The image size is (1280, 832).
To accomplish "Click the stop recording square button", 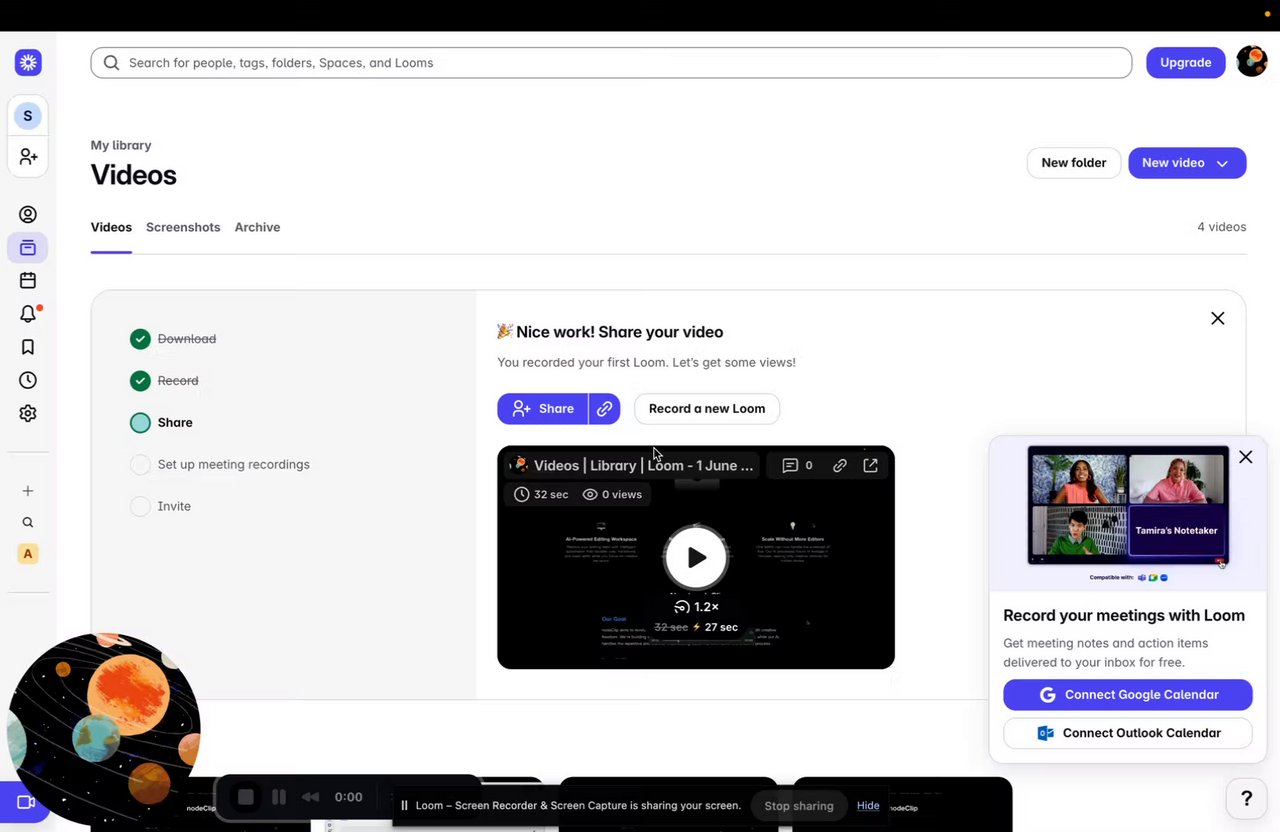I will pyautogui.click(x=245, y=797).
